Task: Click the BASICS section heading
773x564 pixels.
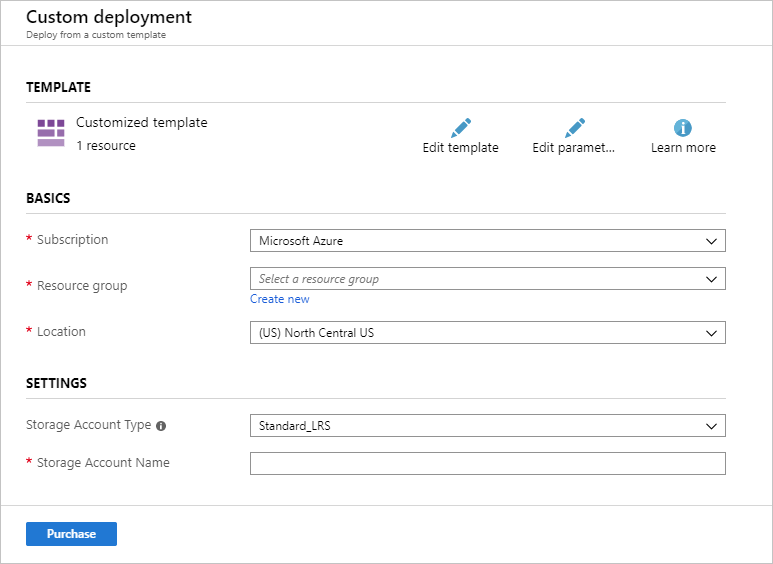Action: [x=48, y=198]
